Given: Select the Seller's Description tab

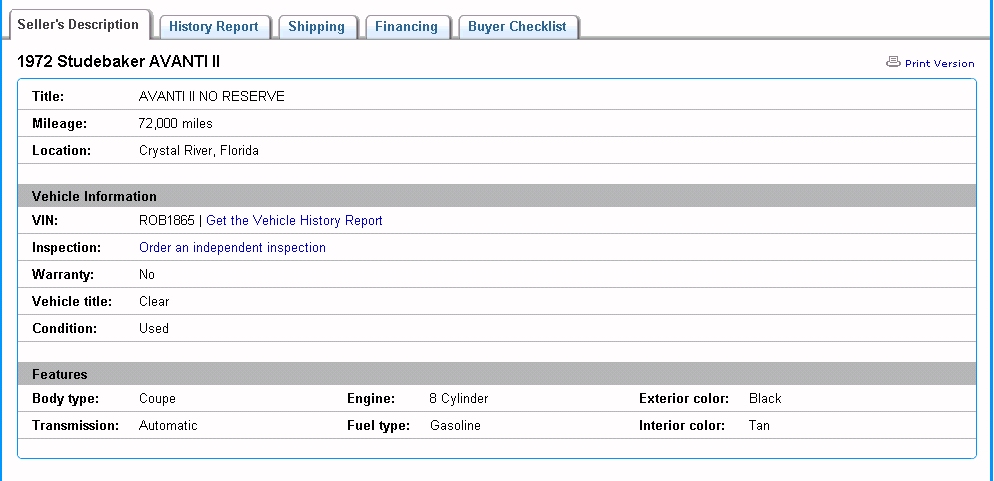Looking at the screenshot, I should click(78, 25).
